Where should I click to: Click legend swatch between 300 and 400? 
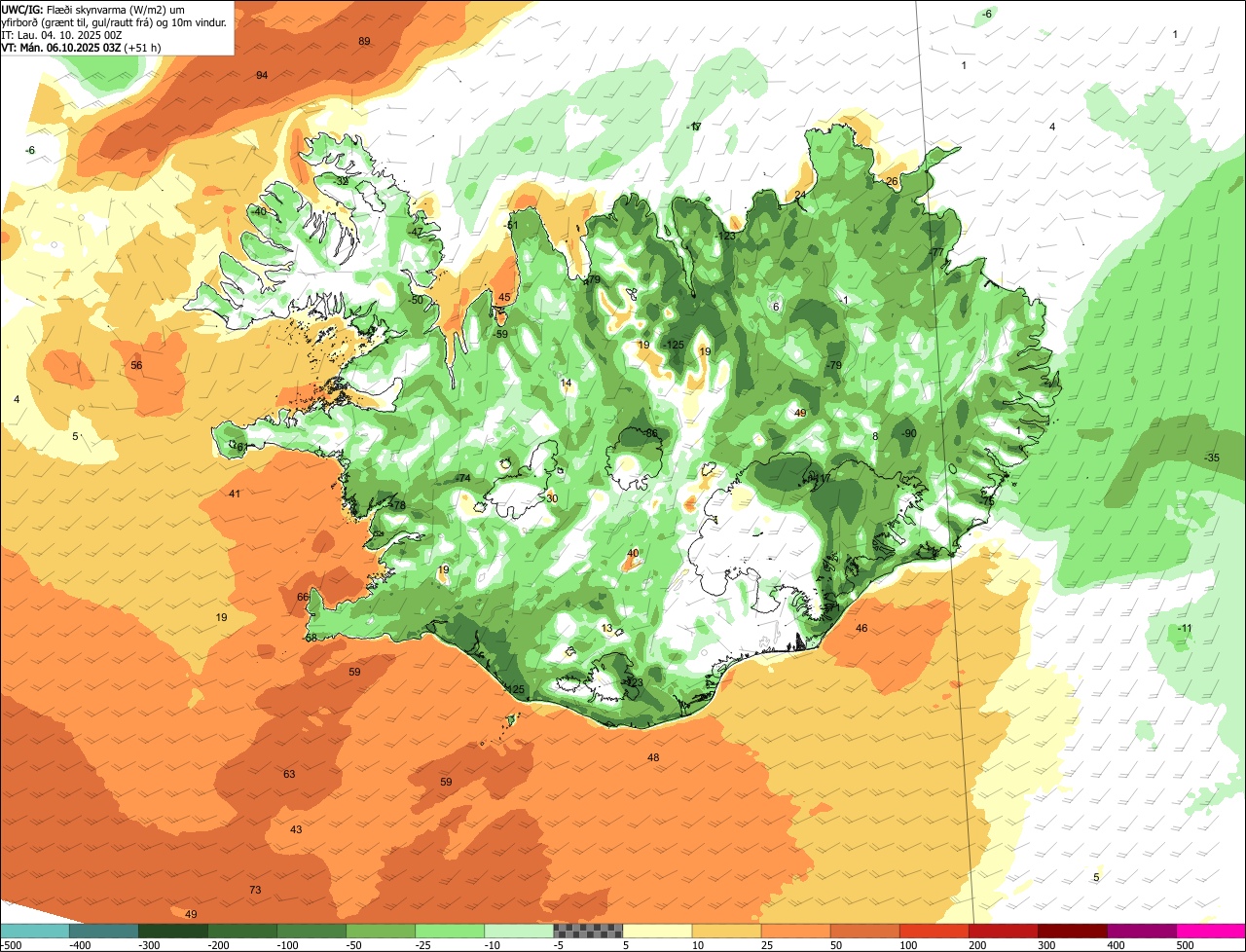(1071, 931)
